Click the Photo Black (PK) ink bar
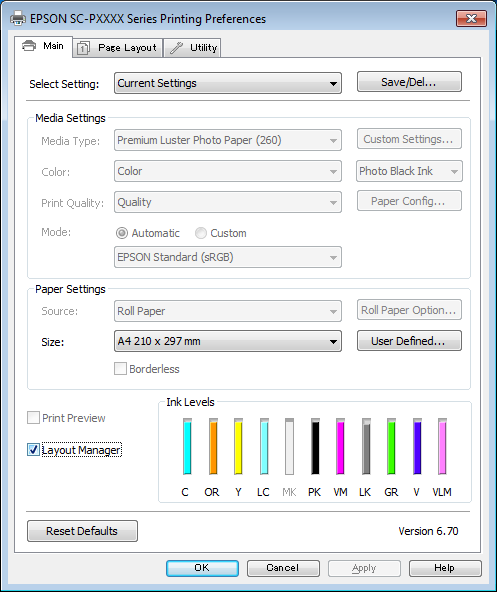Image resolution: width=497 pixels, height=592 pixels. pyautogui.click(x=315, y=446)
